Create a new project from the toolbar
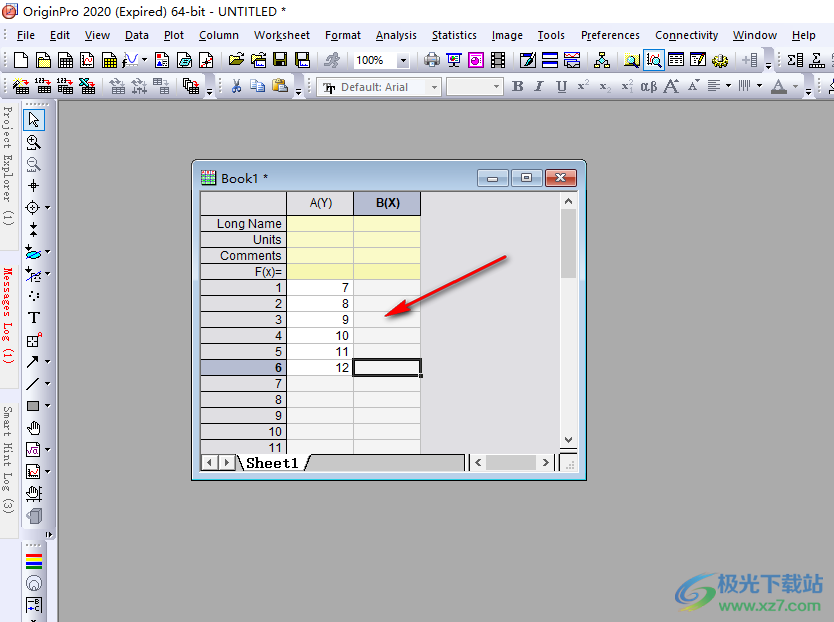Screen dimensions: 834x622 click(21, 60)
